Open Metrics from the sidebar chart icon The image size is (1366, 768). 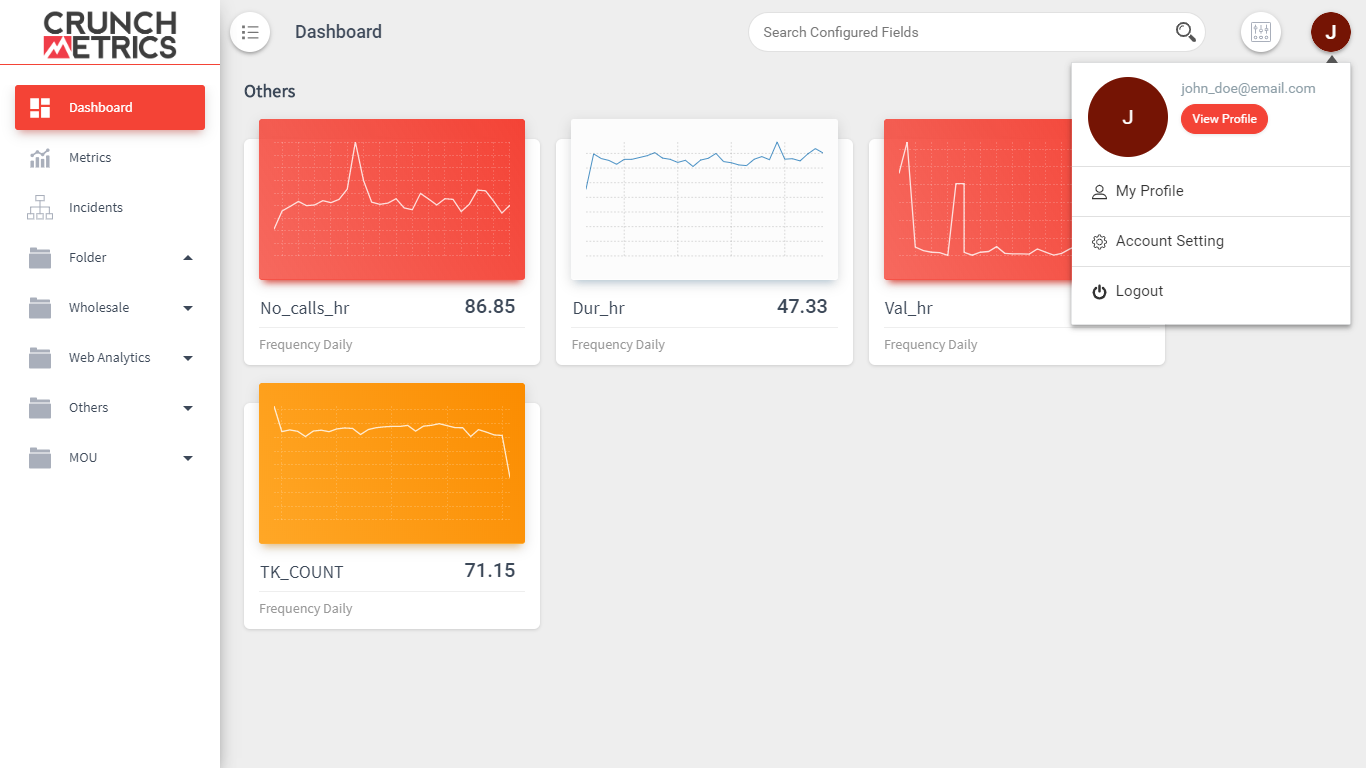pos(40,158)
